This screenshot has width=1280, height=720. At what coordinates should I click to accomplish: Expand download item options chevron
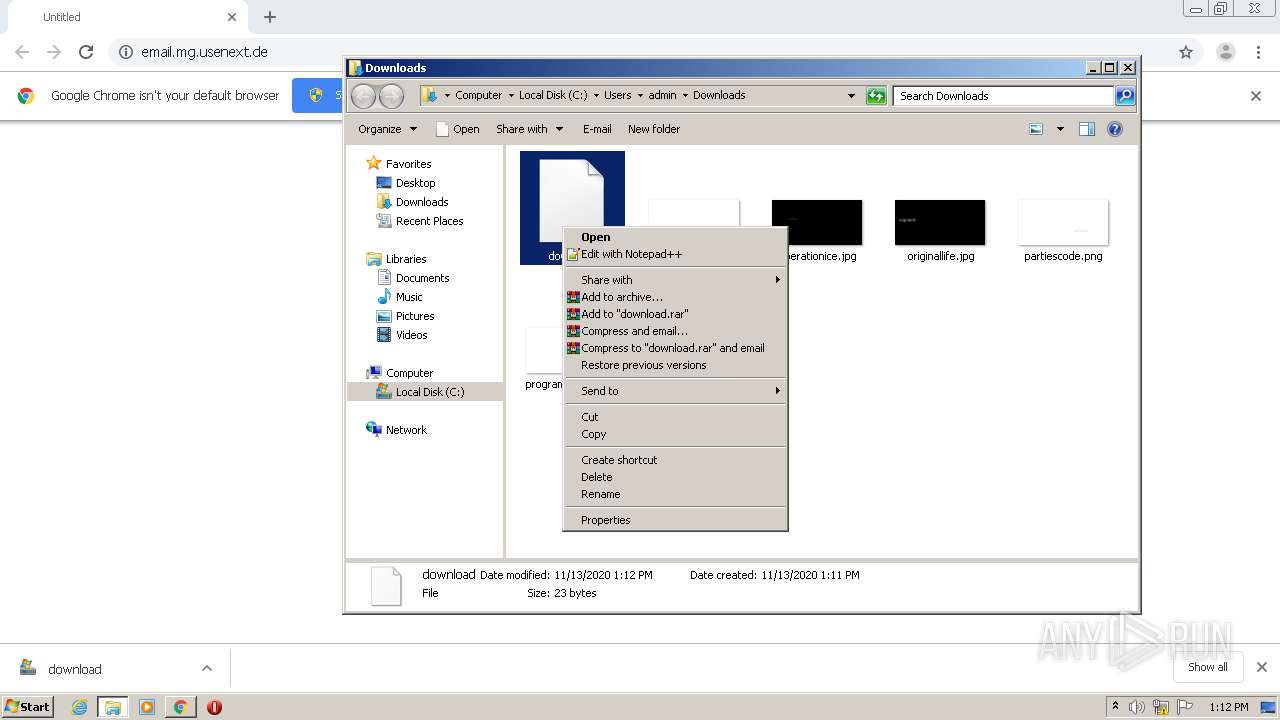pos(207,668)
